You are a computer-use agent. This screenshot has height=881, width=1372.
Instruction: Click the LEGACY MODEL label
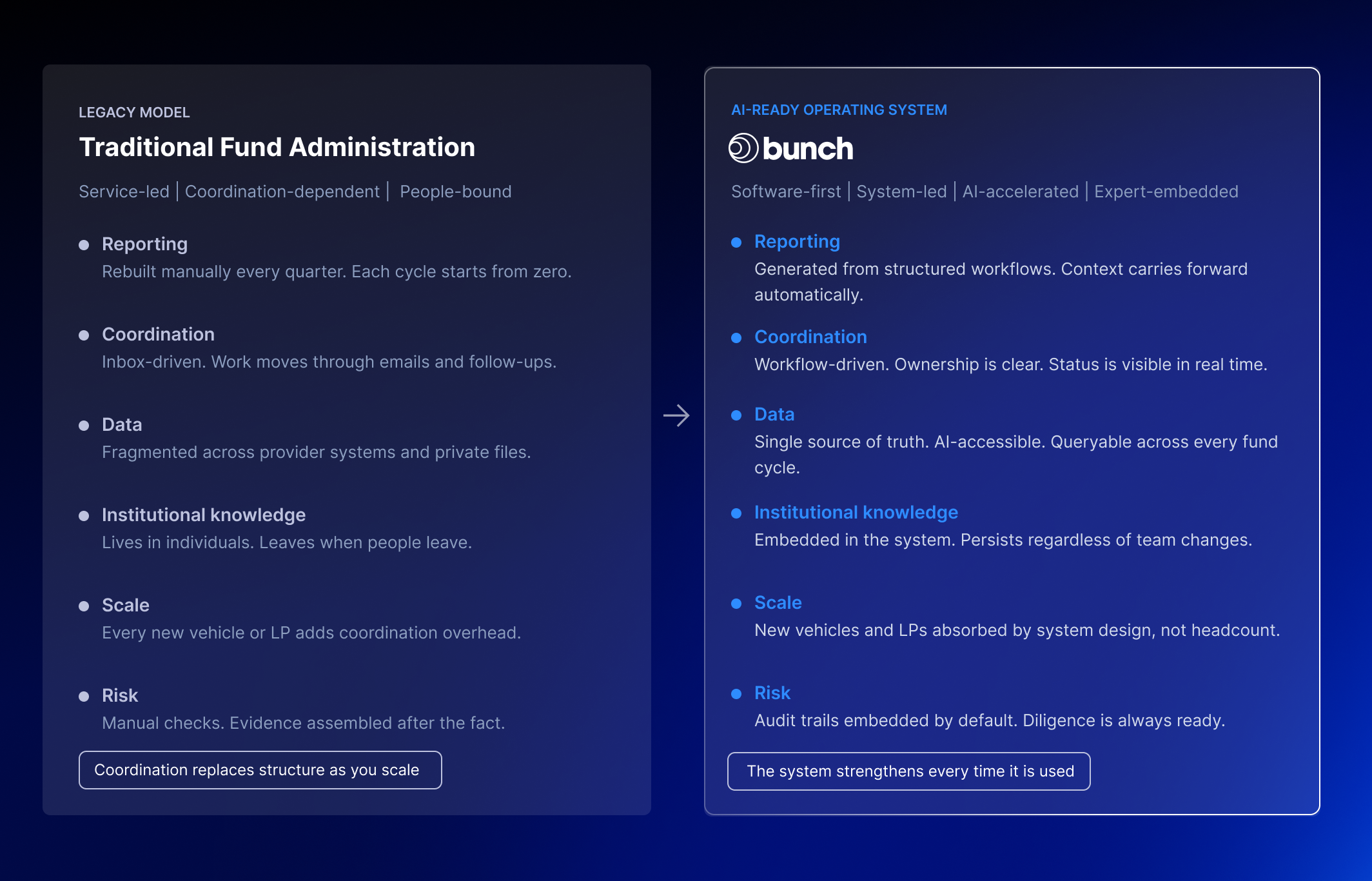coord(134,112)
